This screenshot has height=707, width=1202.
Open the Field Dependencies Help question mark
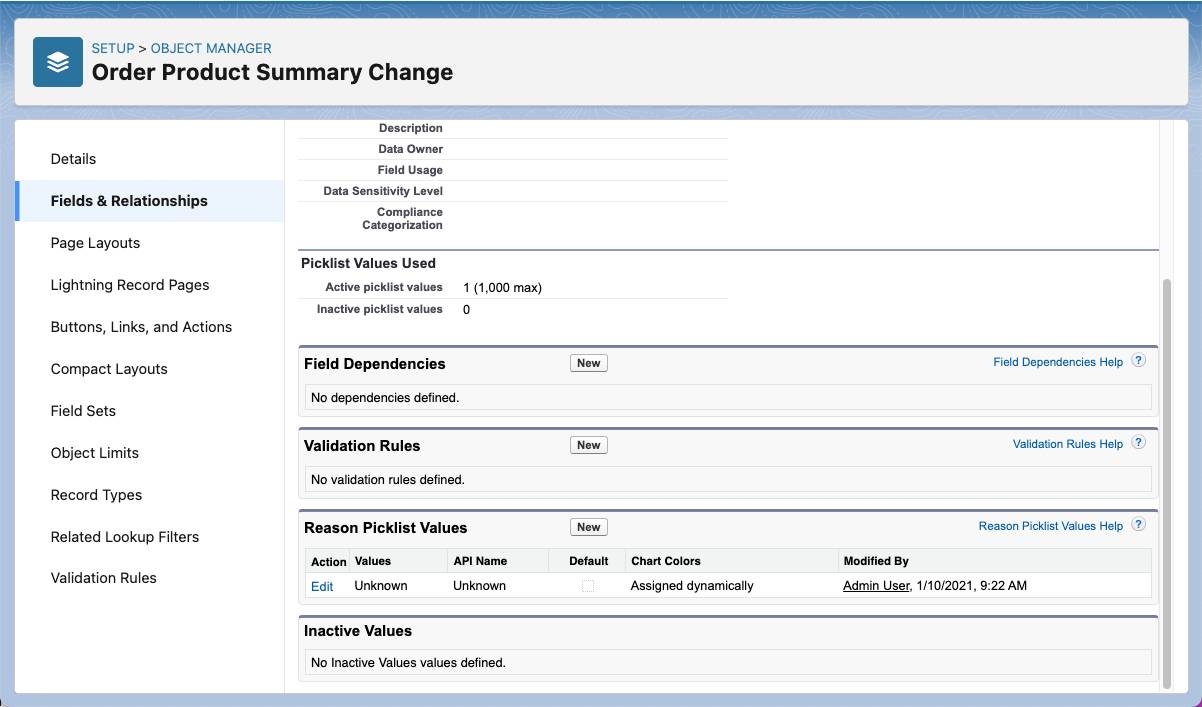point(1138,362)
